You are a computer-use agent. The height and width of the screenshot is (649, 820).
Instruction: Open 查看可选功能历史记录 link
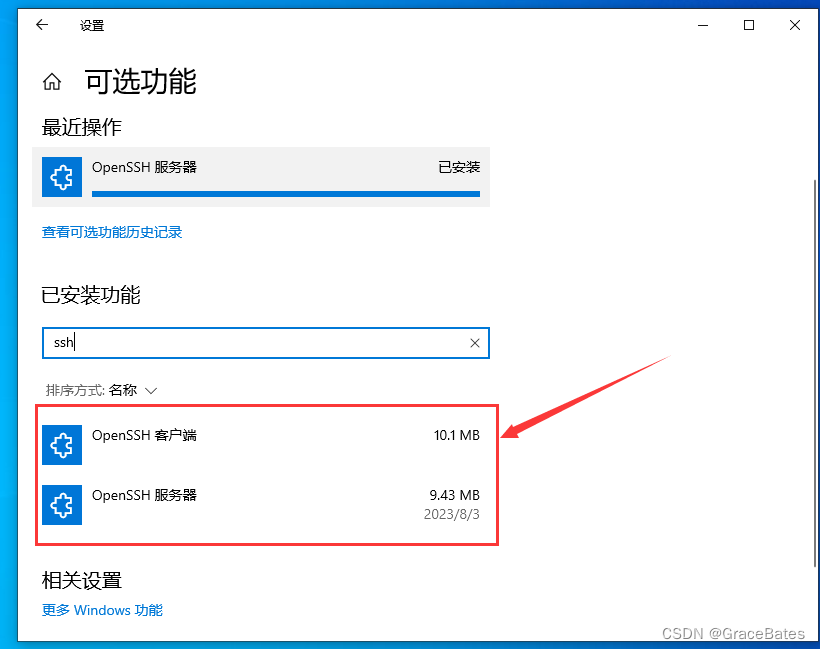pos(112,232)
